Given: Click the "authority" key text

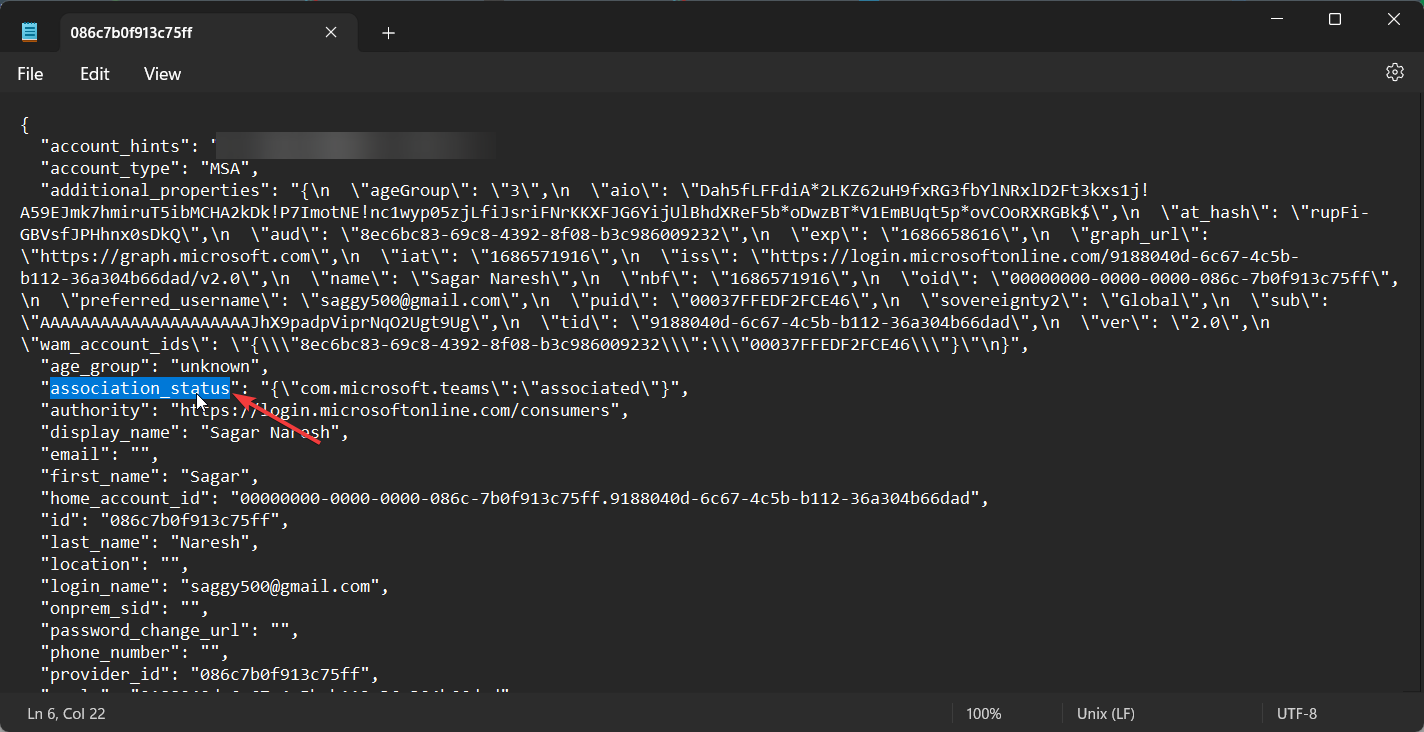Looking at the screenshot, I should coord(95,410).
